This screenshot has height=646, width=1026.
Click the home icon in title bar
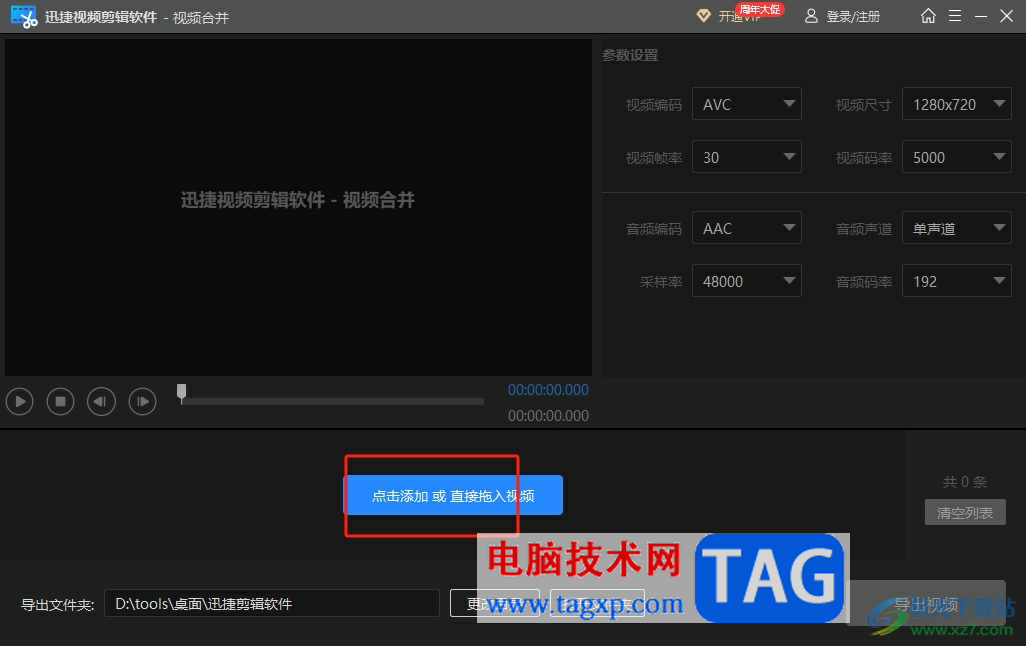tap(928, 16)
